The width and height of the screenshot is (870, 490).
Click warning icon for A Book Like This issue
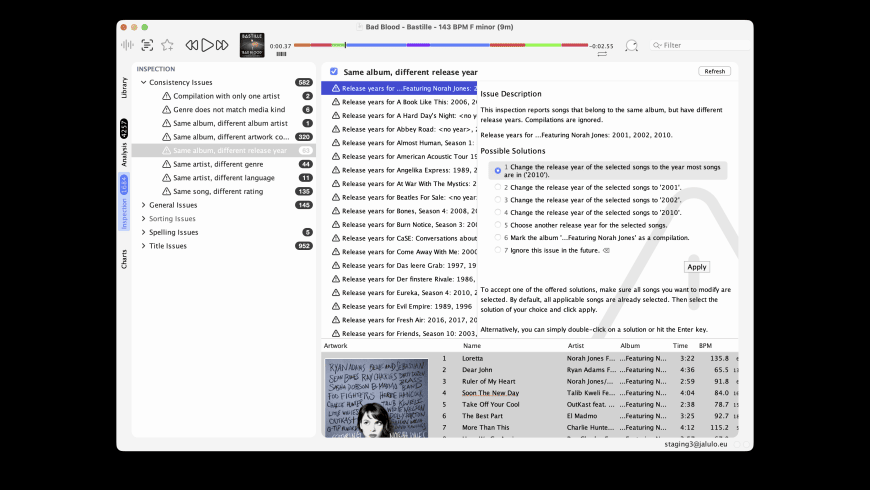point(336,102)
